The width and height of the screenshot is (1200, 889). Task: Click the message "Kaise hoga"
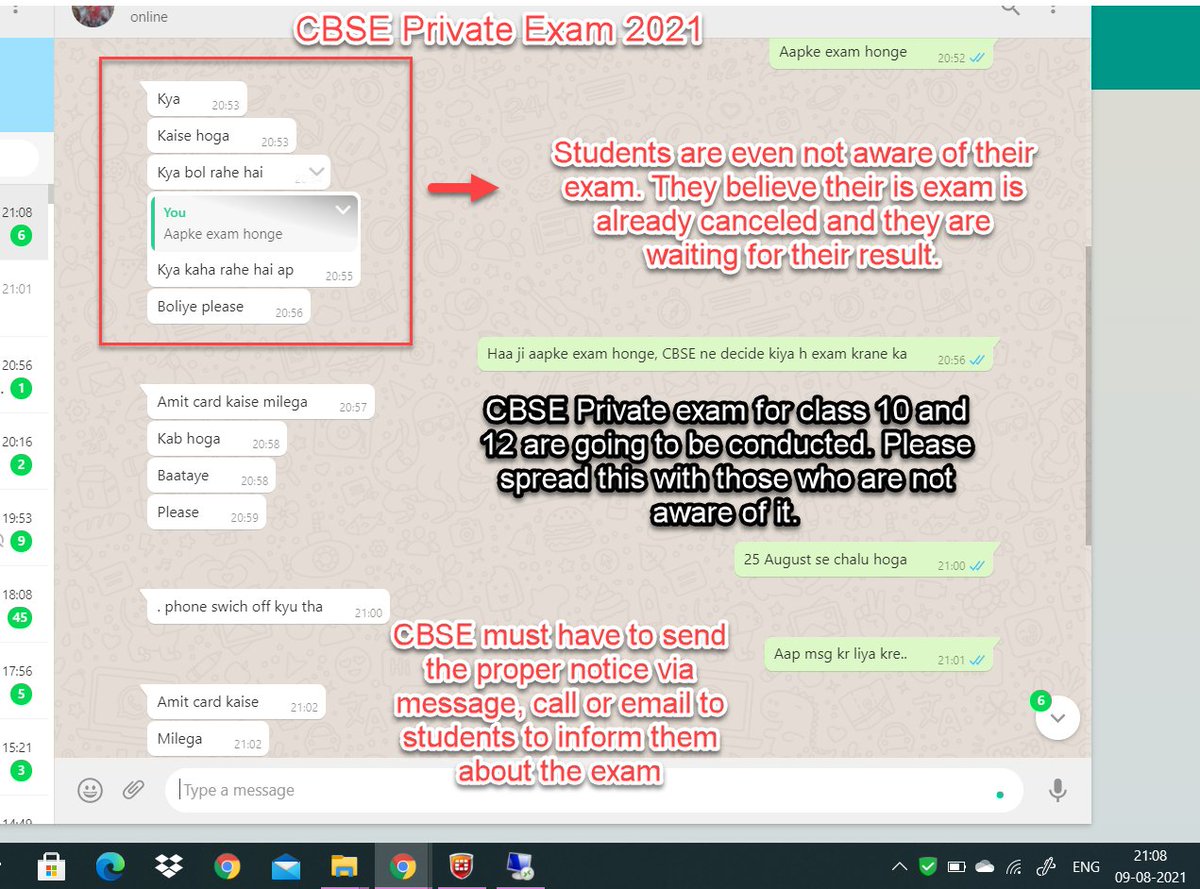221,136
